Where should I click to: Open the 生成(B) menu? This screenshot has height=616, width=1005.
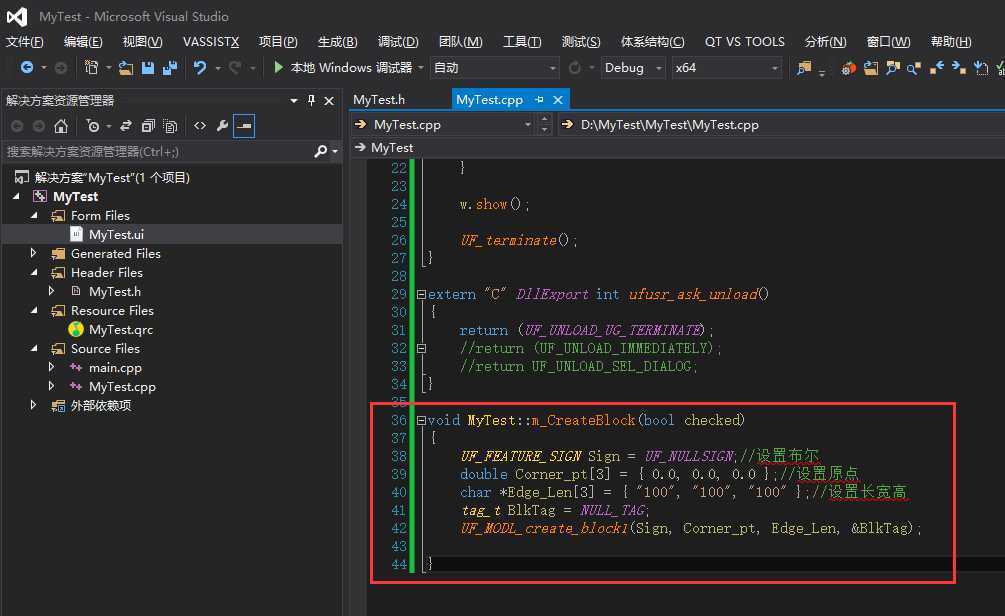coord(338,42)
